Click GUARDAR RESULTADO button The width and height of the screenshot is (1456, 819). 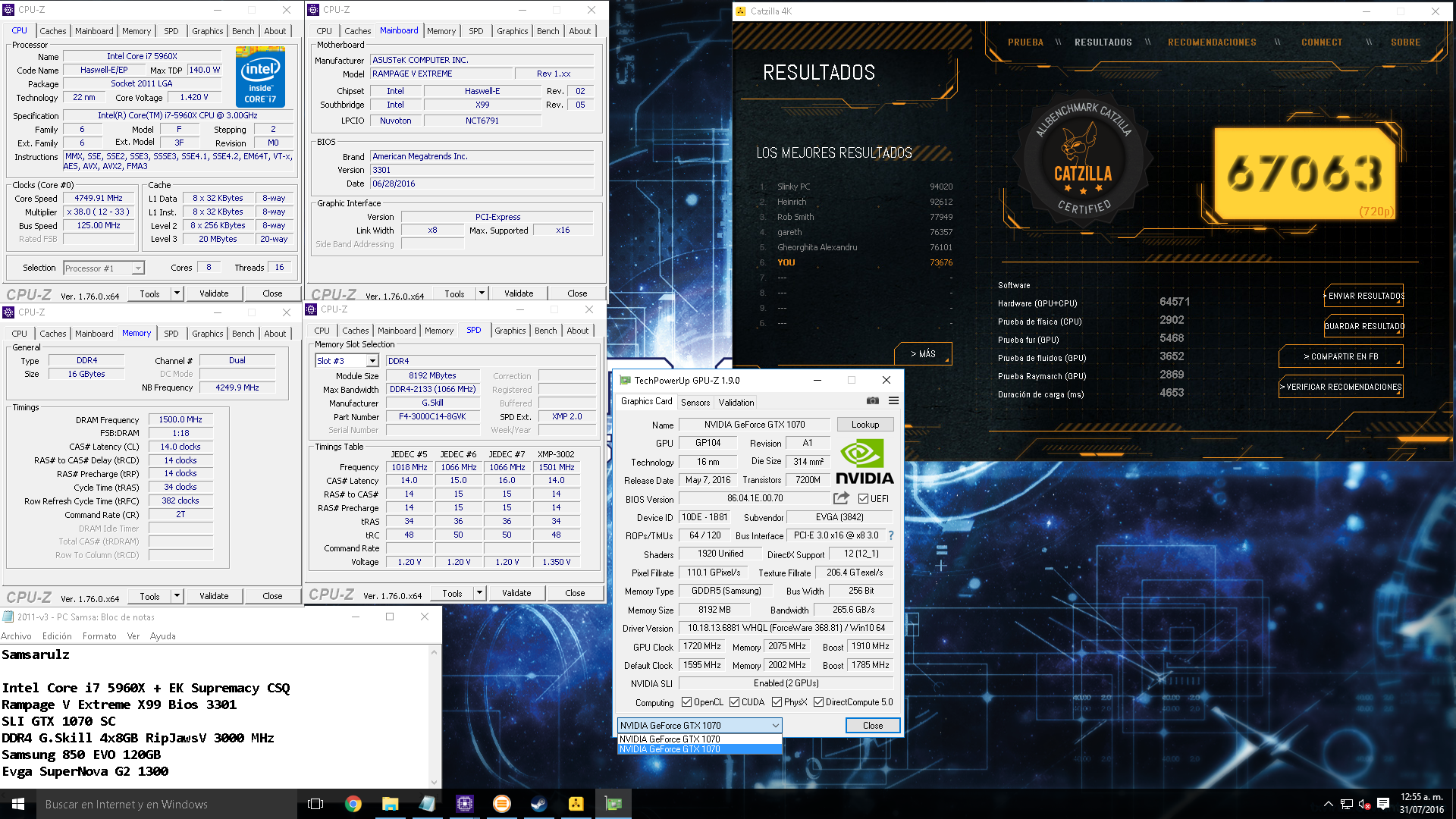coord(1363,326)
